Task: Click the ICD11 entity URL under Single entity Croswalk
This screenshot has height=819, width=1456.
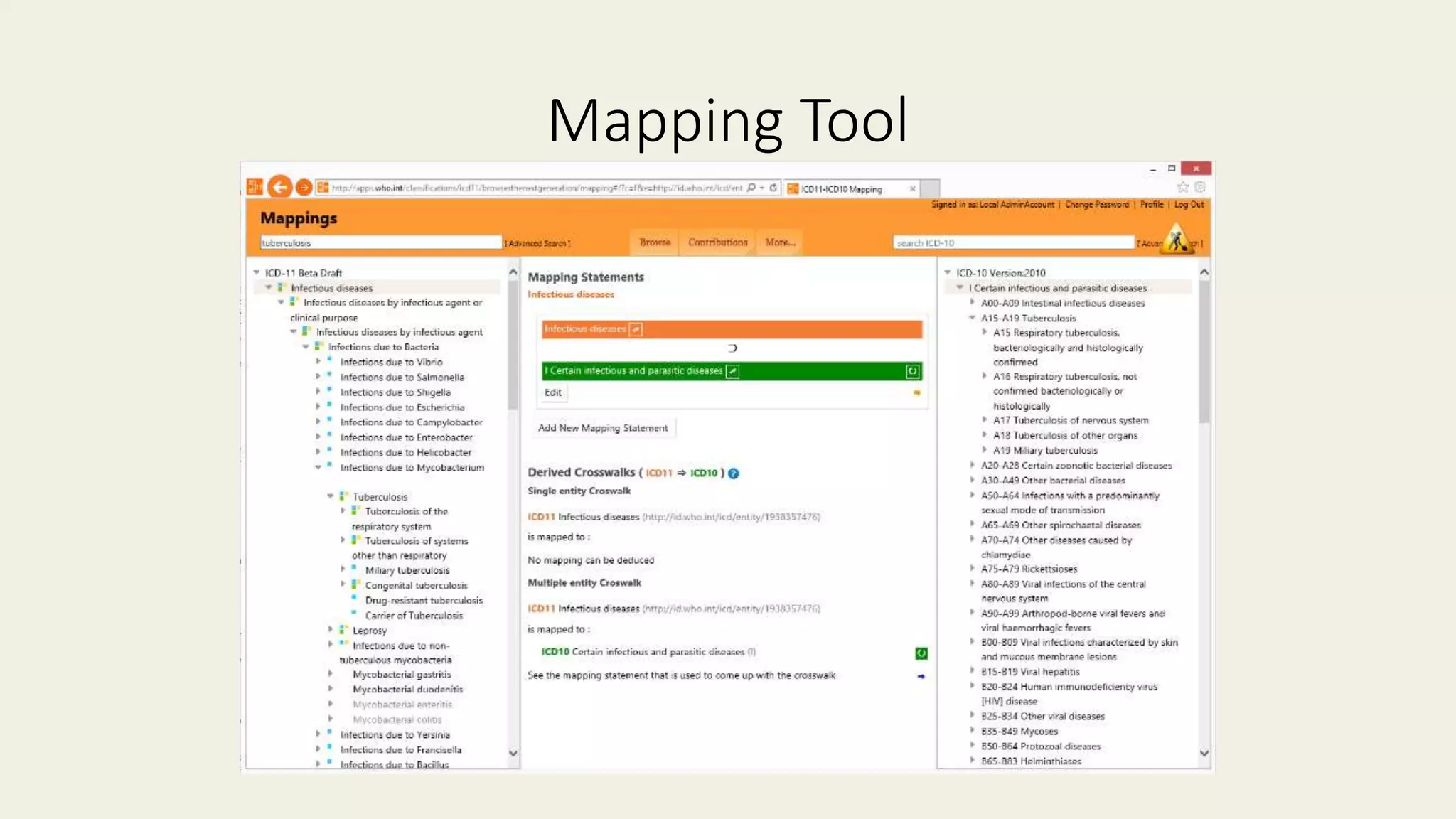Action: (731, 518)
